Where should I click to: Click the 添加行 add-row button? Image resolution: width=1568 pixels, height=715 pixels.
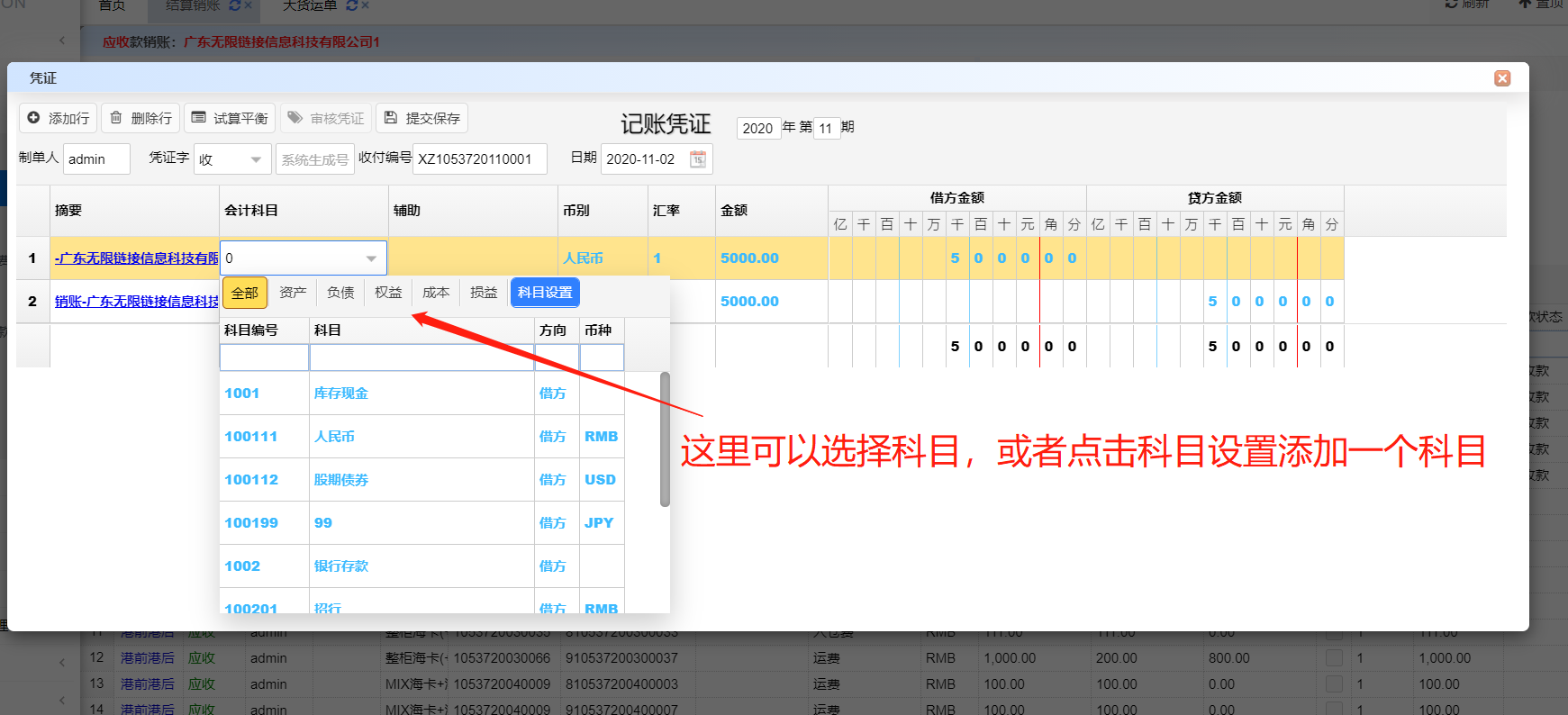pos(59,118)
